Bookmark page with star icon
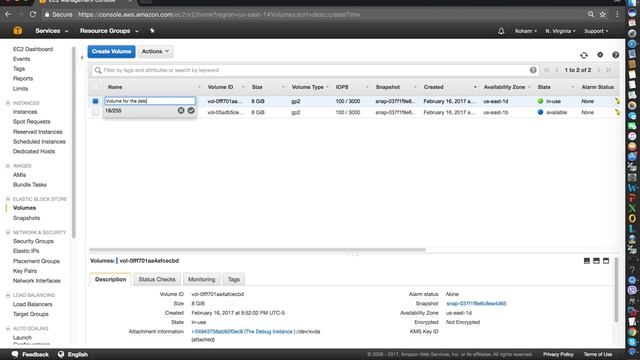This screenshot has width=640, height=360. click(x=602, y=14)
